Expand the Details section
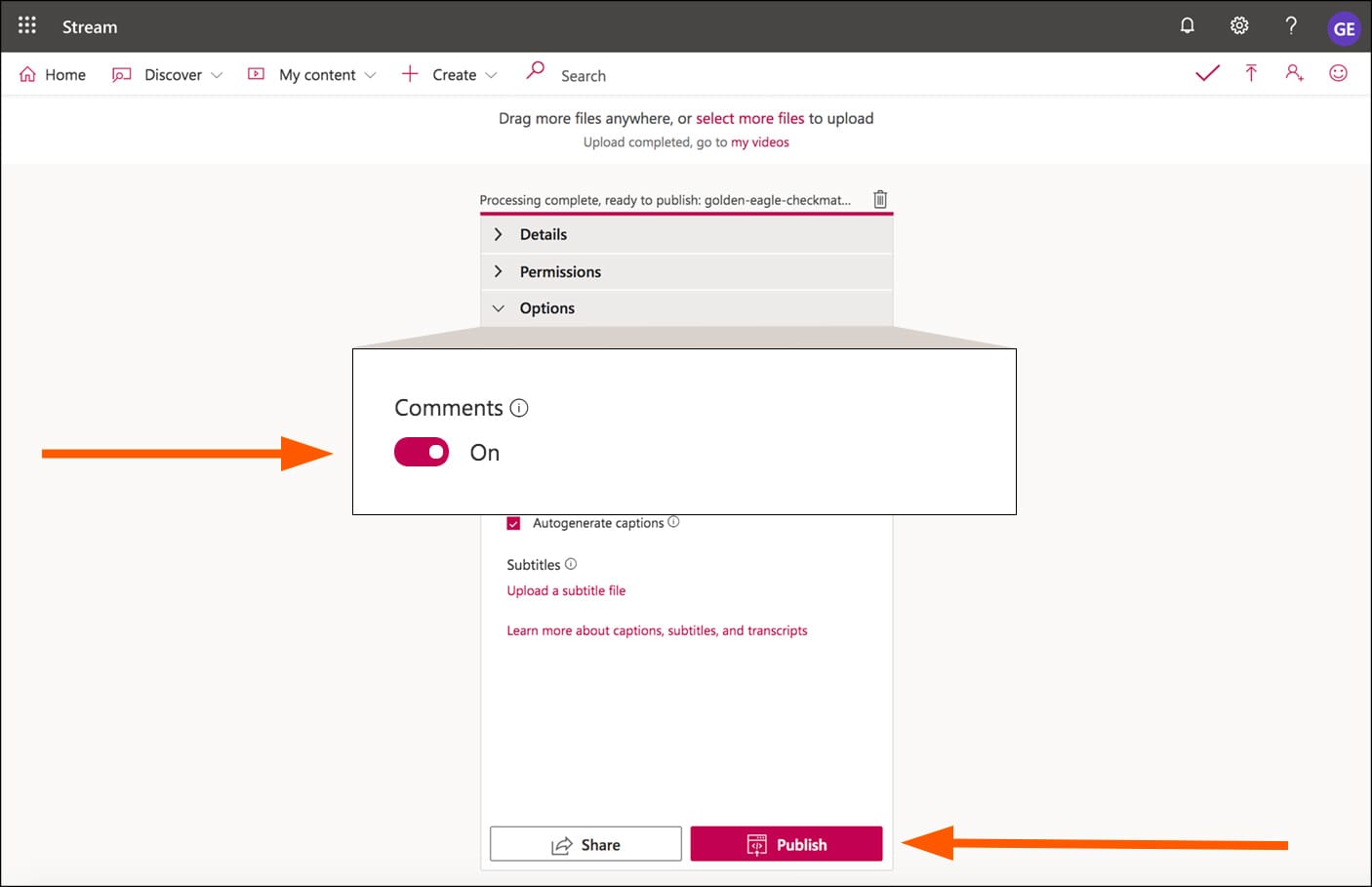The width and height of the screenshot is (1372, 887). pos(543,234)
